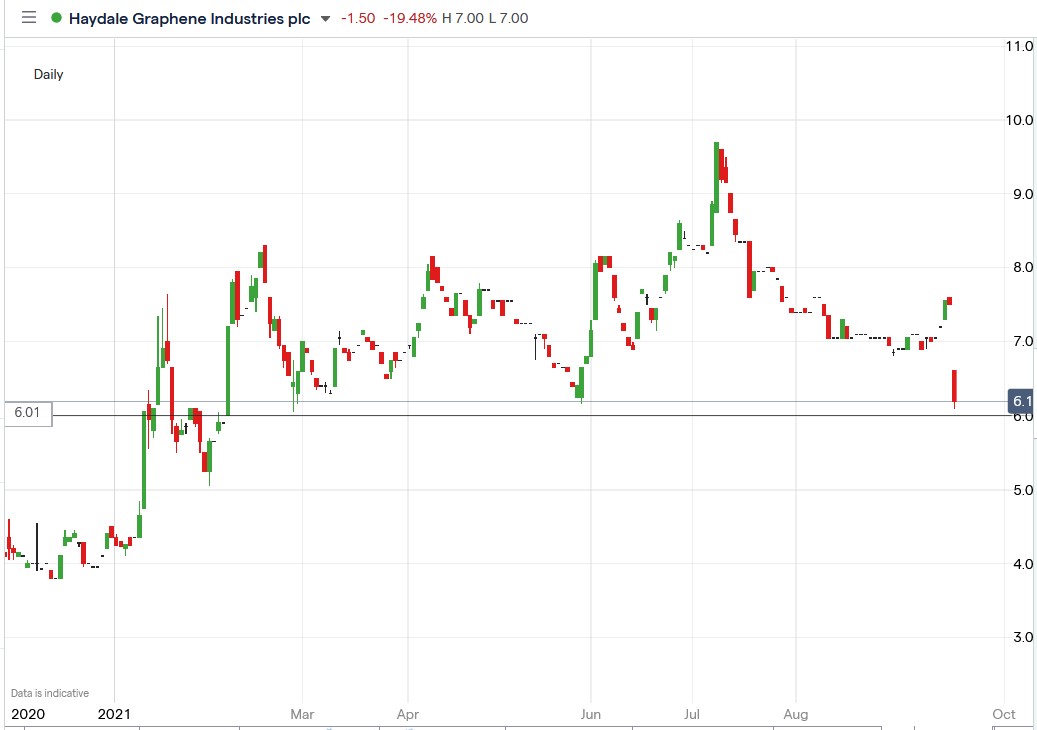Image resolution: width=1037 pixels, height=730 pixels.
Task: Click the 8.0 price axis label
Action: 1022,267
